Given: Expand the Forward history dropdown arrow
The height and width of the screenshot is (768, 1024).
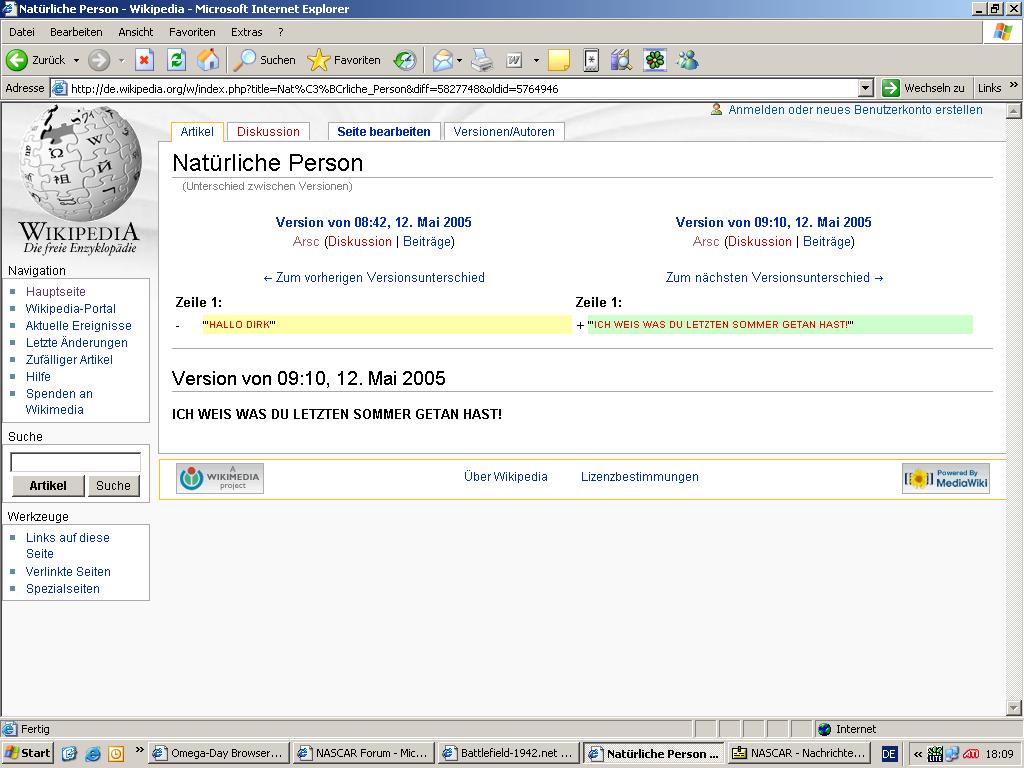Looking at the screenshot, I should pos(121,60).
